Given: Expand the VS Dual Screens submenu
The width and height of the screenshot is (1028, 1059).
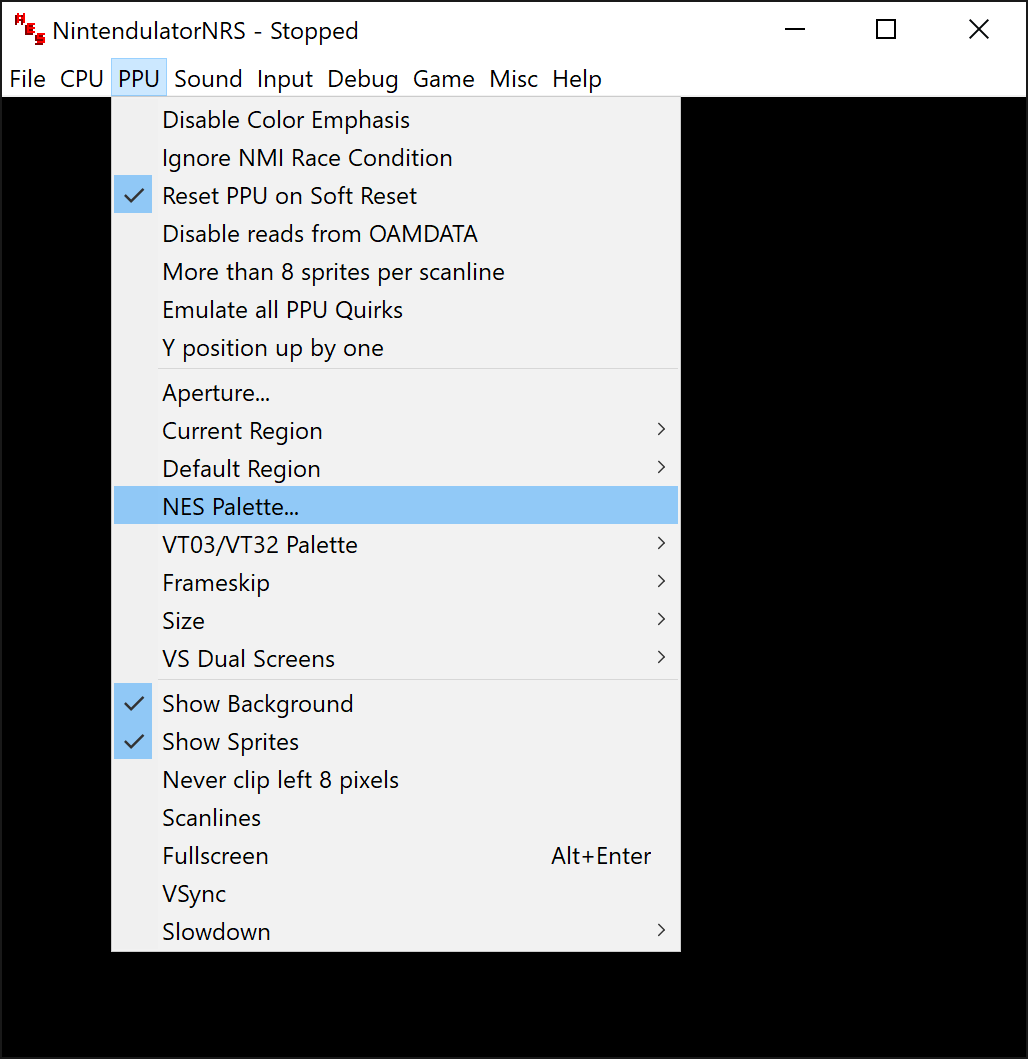Looking at the screenshot, I should 396,658.
